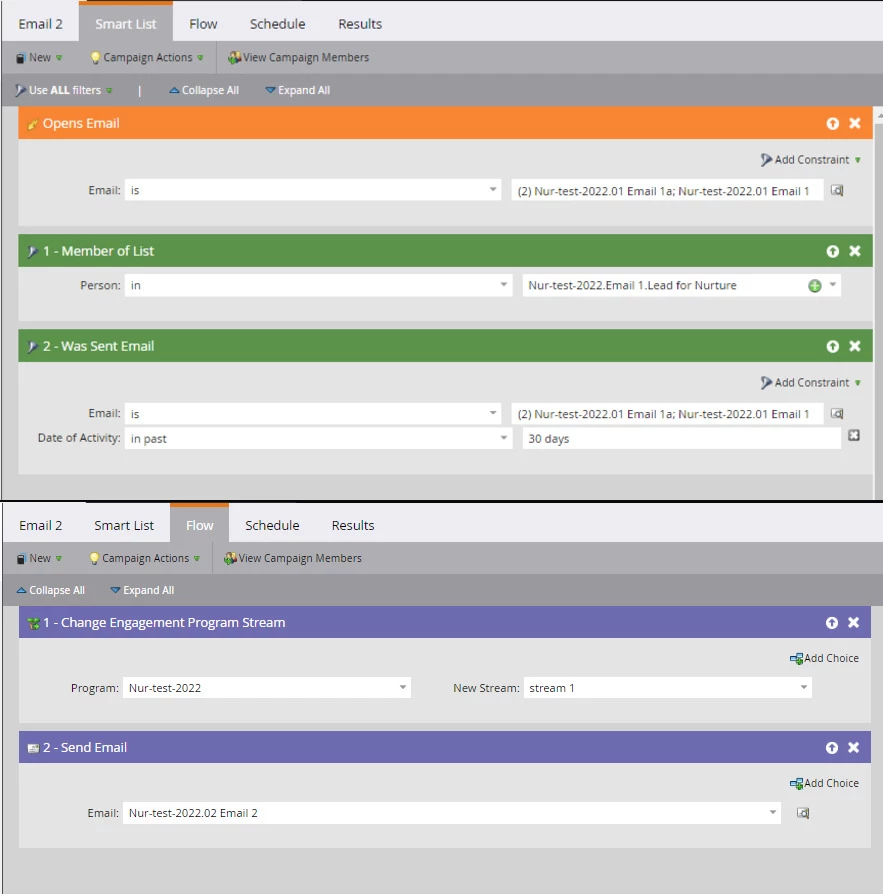
Task: Add Constraint to Opens Email trigger
Action: (810, 160)
